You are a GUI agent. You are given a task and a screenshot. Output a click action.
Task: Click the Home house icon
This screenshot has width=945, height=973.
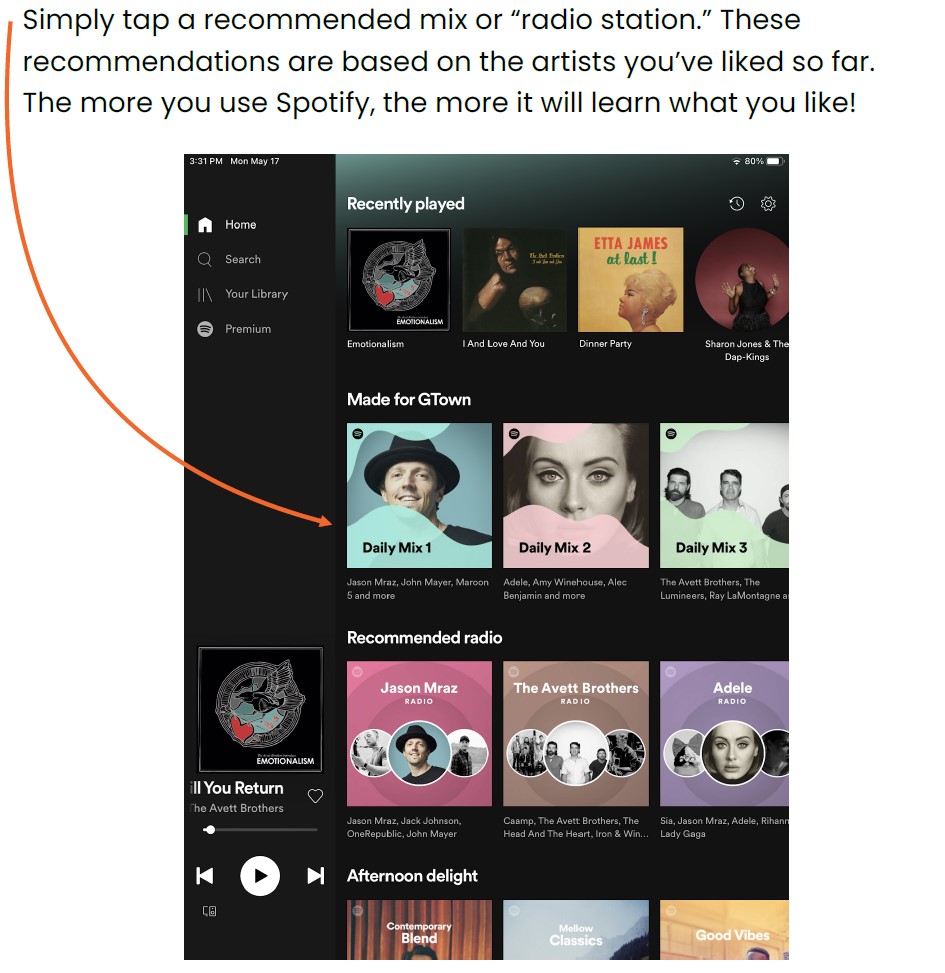coord(205,225)
